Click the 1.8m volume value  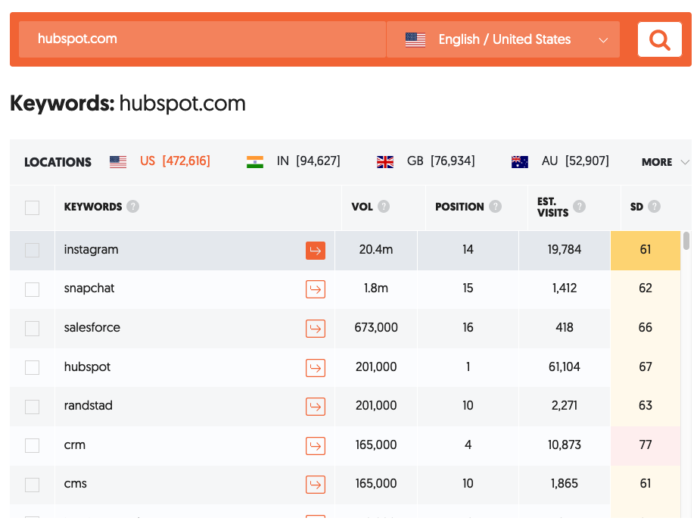[376, 288]
